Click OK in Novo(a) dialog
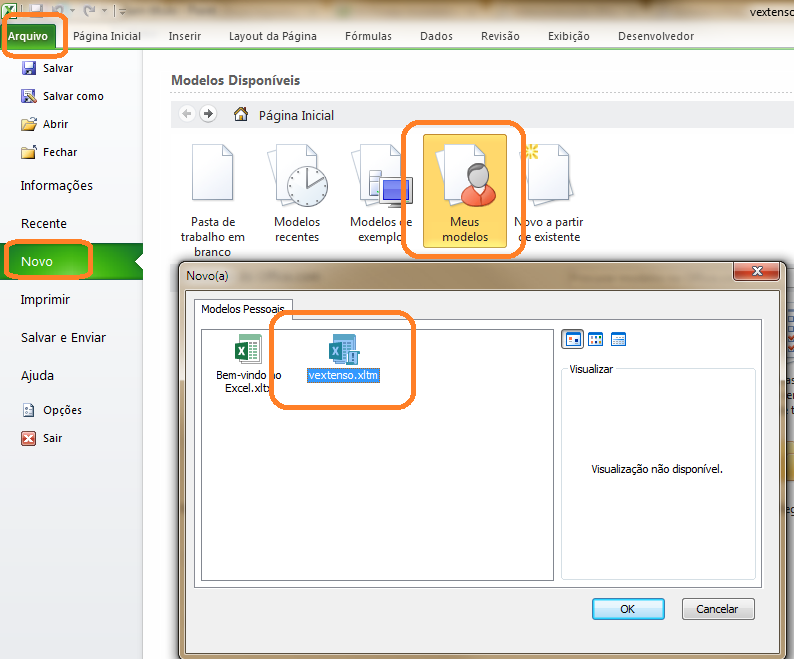 pos(628,609)
